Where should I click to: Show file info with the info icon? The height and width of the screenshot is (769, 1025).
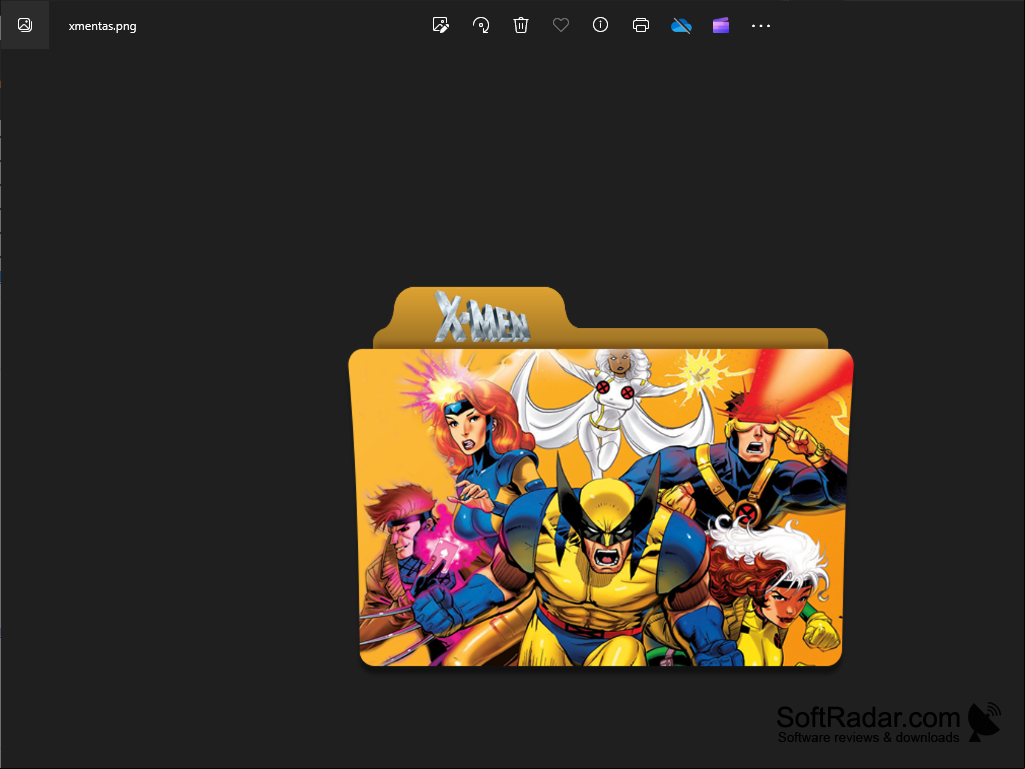pyautogui.click(x=600, y=25)
